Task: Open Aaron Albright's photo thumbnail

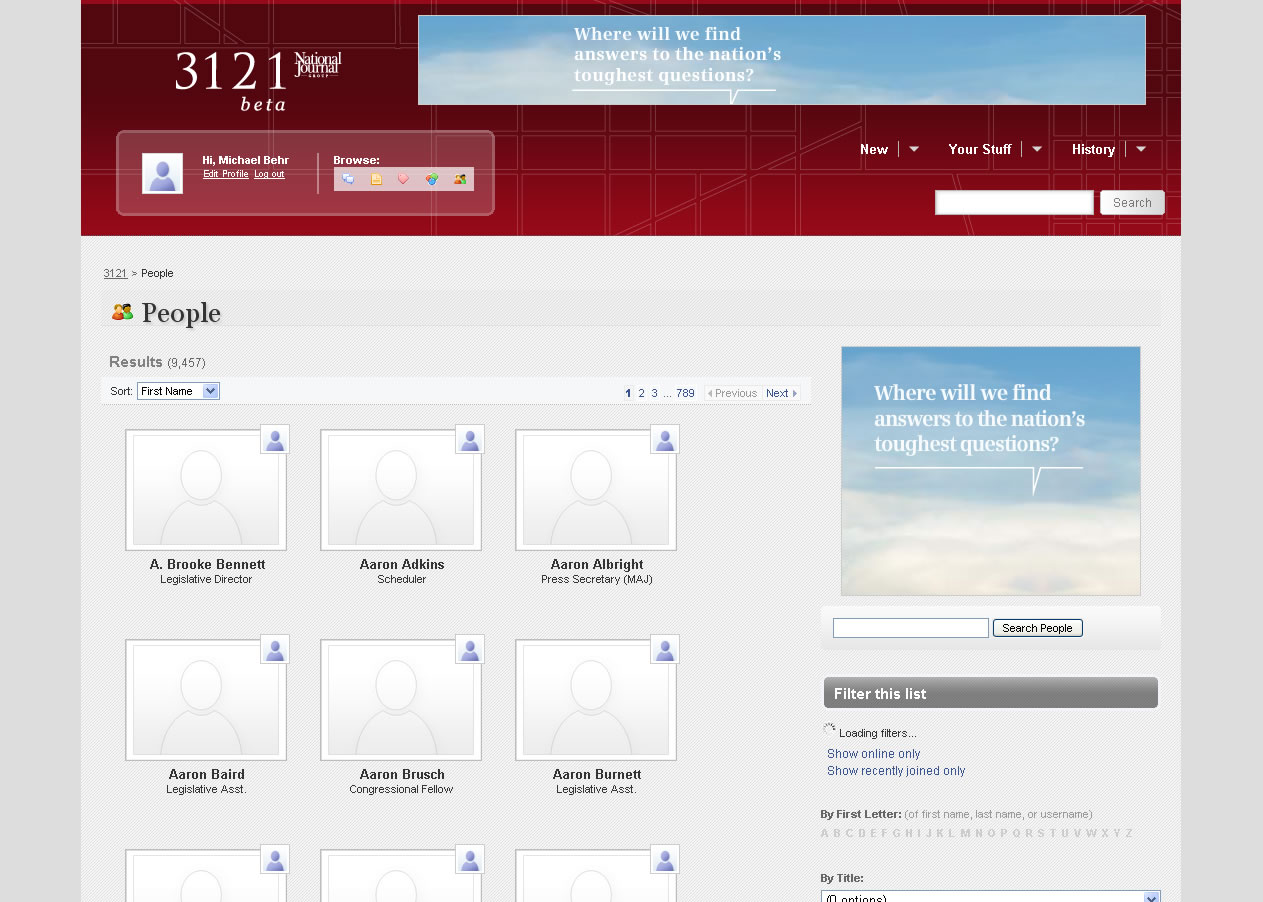Action: [596, 490]
